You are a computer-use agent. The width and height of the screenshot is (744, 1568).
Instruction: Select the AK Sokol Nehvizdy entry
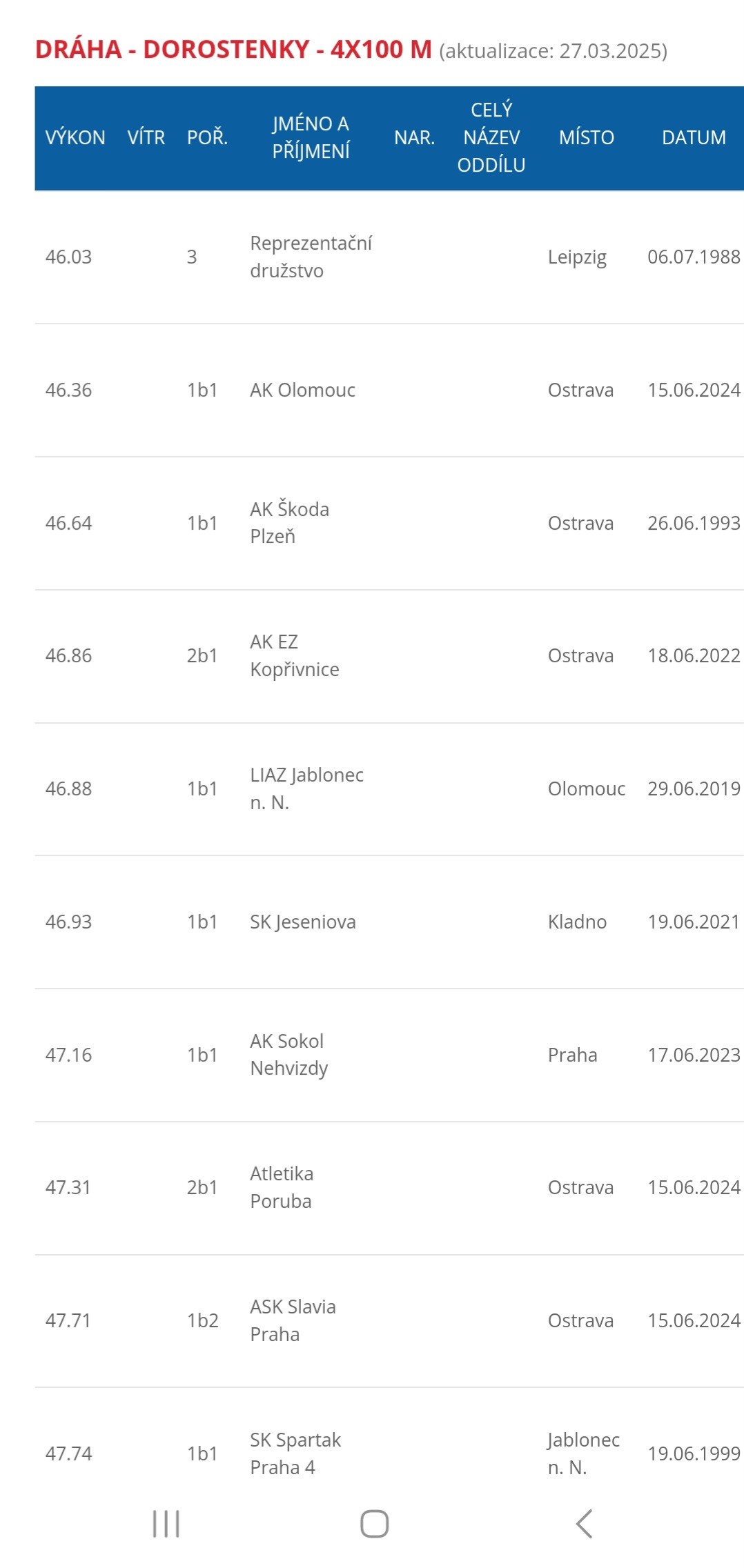288,1054
